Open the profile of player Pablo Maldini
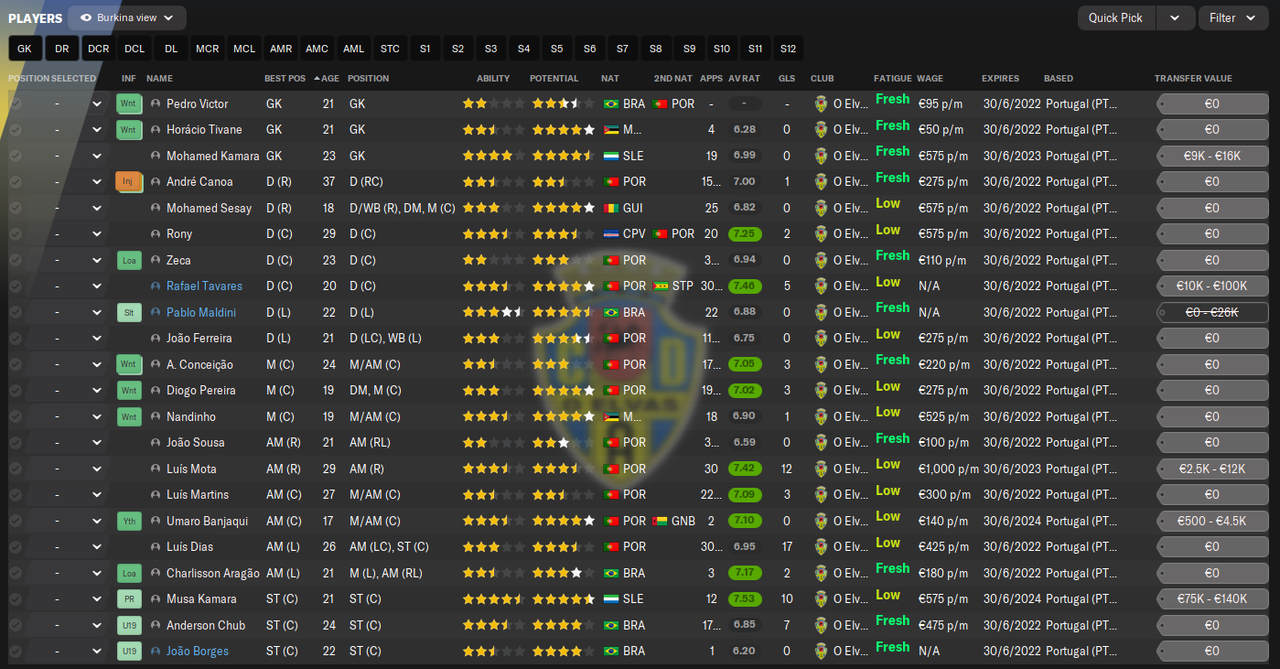1280x669 pixels. [x=201, y=312]
